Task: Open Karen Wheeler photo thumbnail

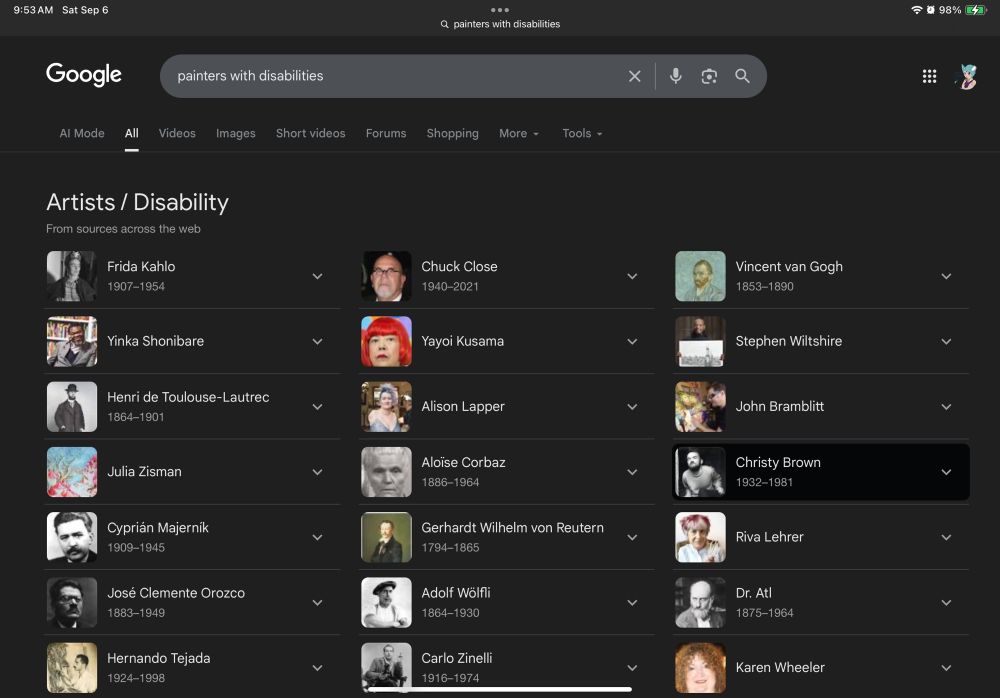Action: coord(700,668)
